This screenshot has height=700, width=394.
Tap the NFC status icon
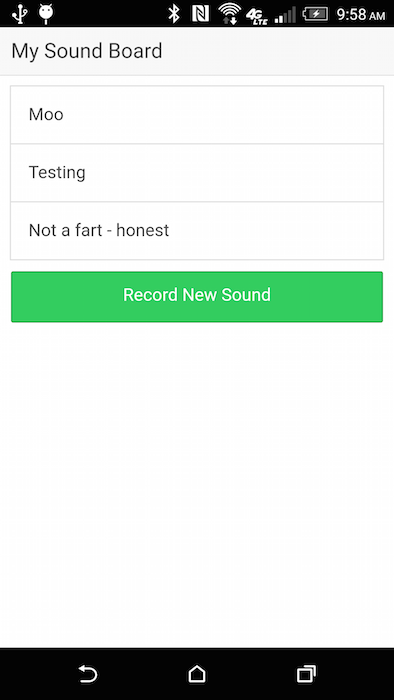(200, 14)
